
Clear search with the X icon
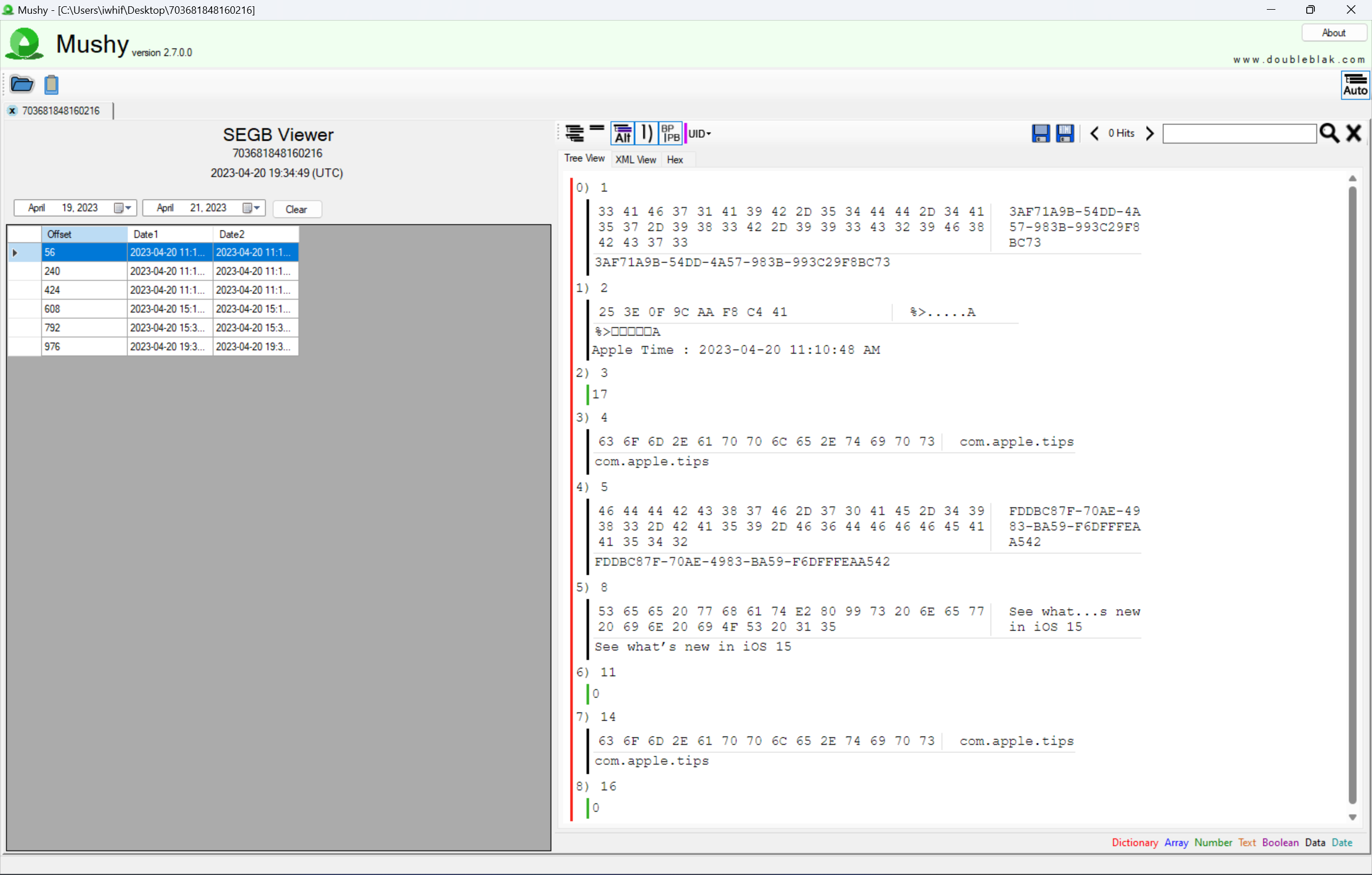[1354, 133]
